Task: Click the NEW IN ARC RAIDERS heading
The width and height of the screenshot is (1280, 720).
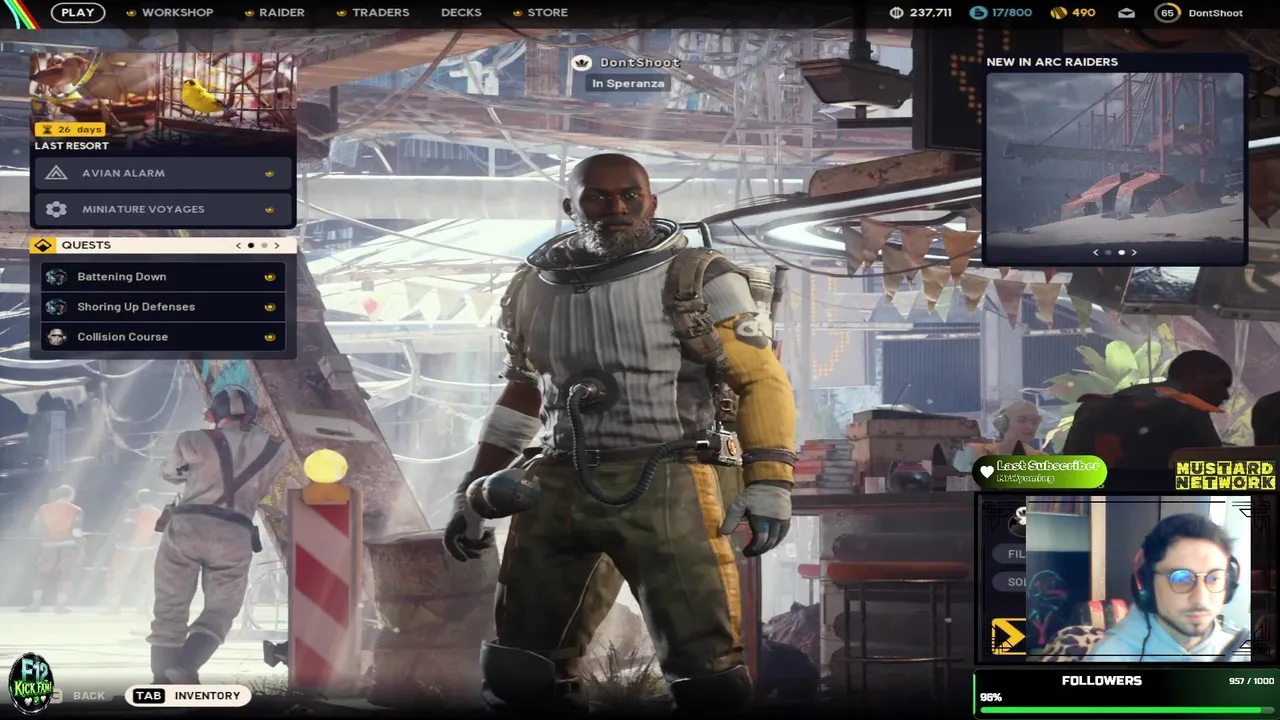Action: (1052, 62)
